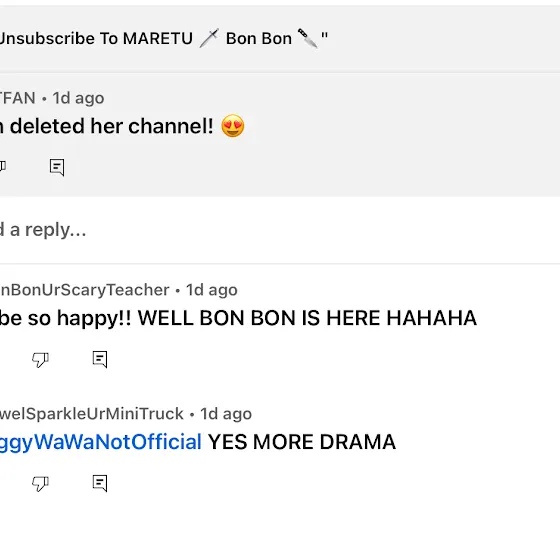Click the heart-eyes emoji after "deleted her channel!"

point(233,126)
